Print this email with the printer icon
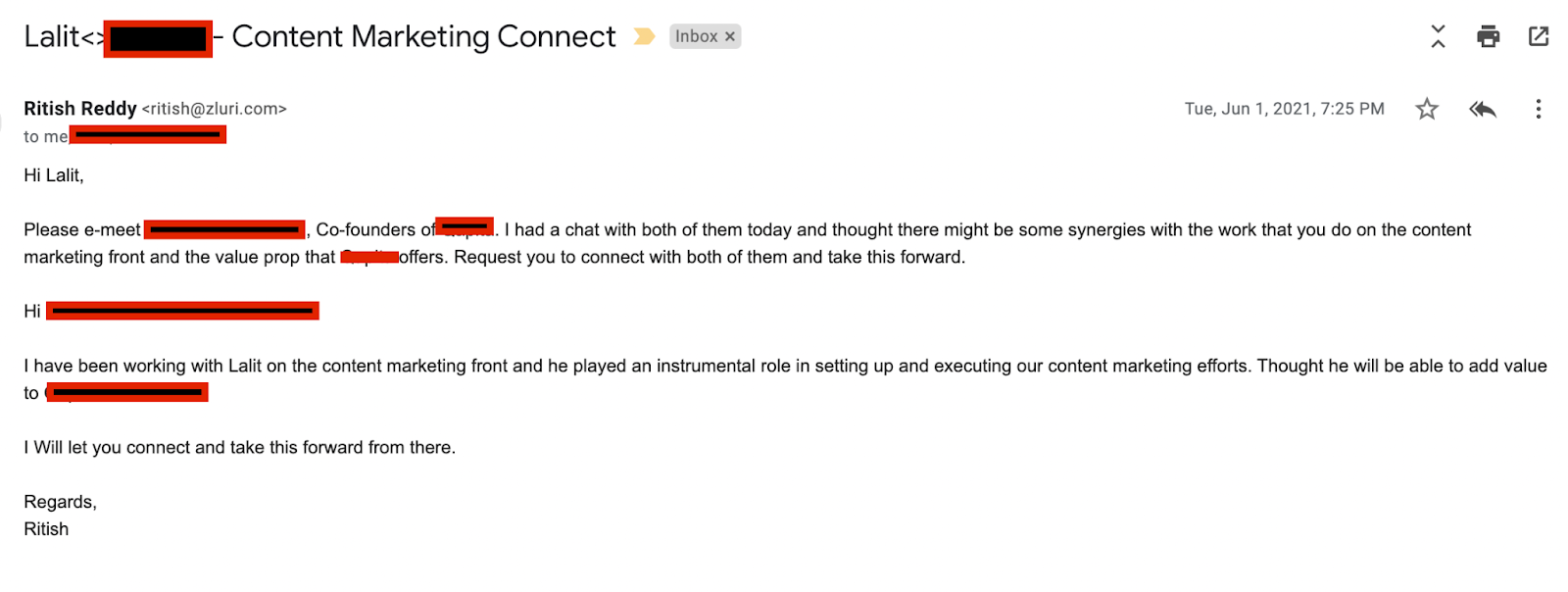The height and width of the screenshot is (592, 1568). (x=1488, y=36)
